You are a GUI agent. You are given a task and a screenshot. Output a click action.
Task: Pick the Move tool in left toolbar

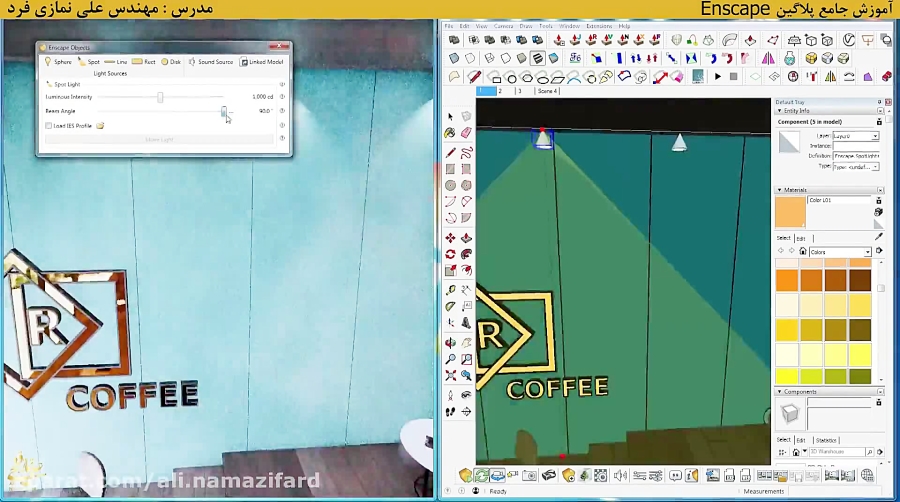451,238
